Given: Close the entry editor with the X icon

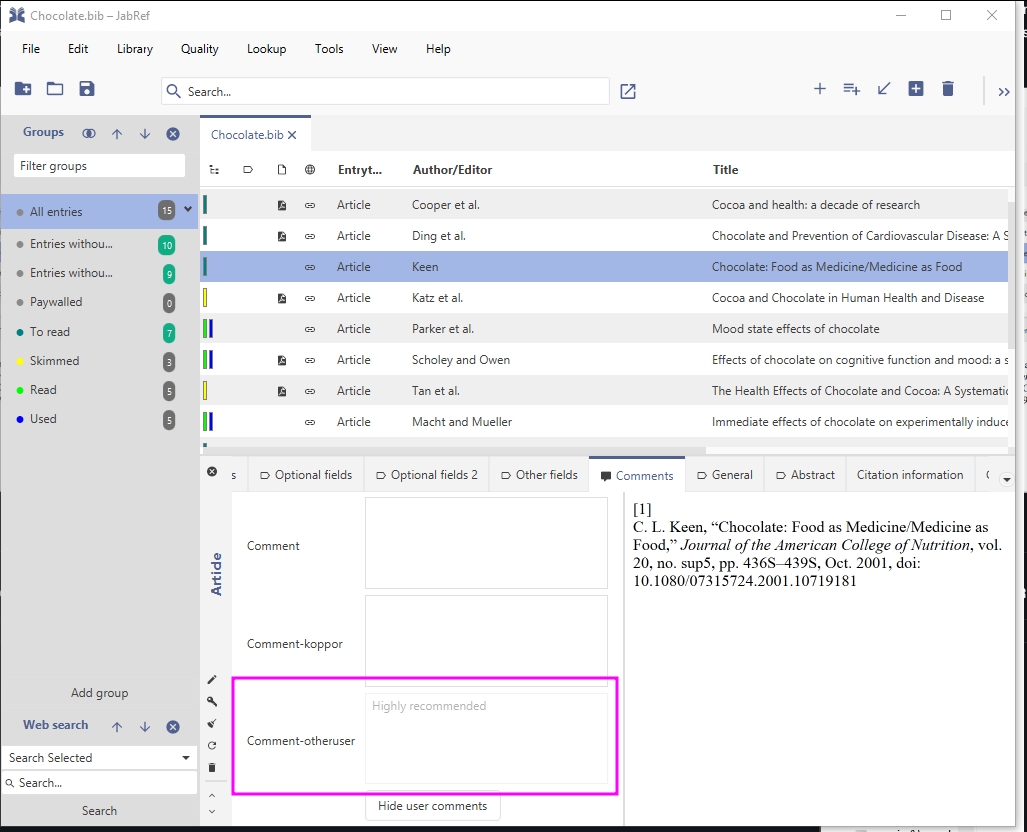Looking at the screenshot, I should coord(212,471).
